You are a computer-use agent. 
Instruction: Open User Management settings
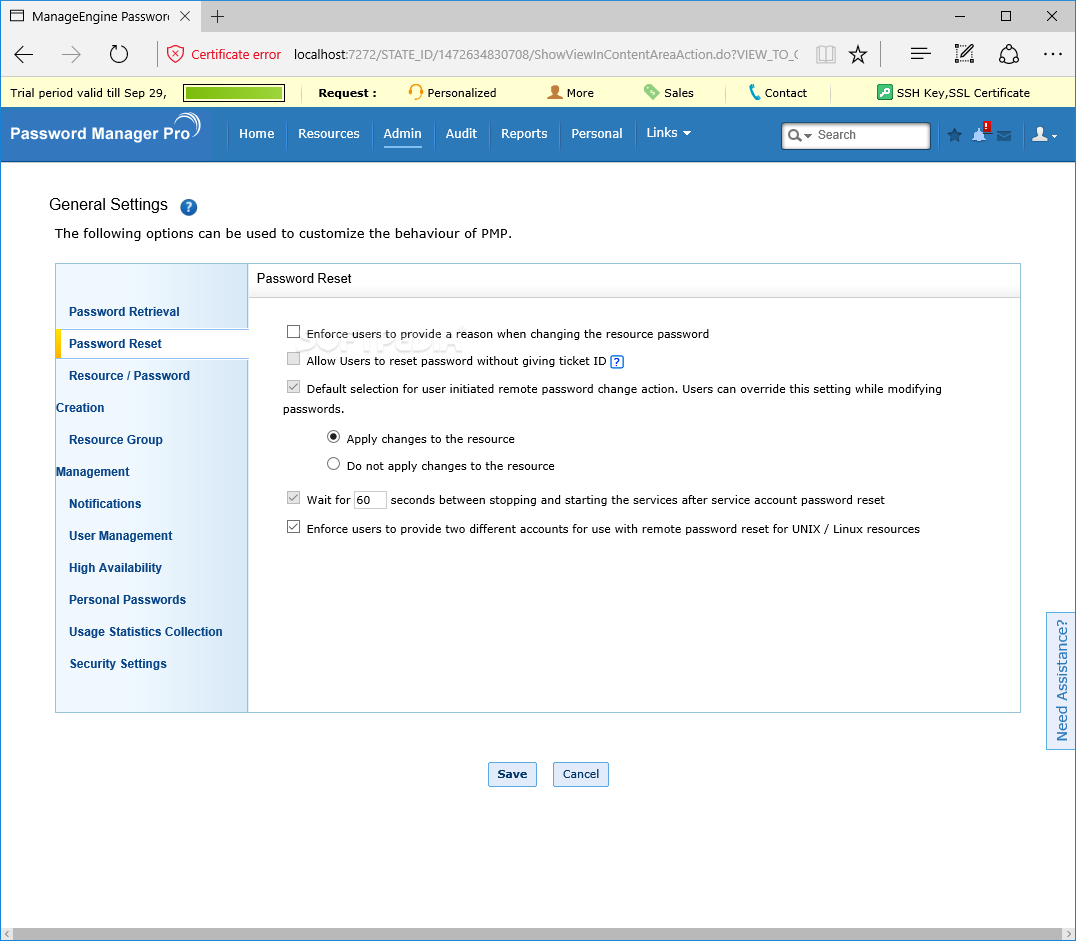121,536
